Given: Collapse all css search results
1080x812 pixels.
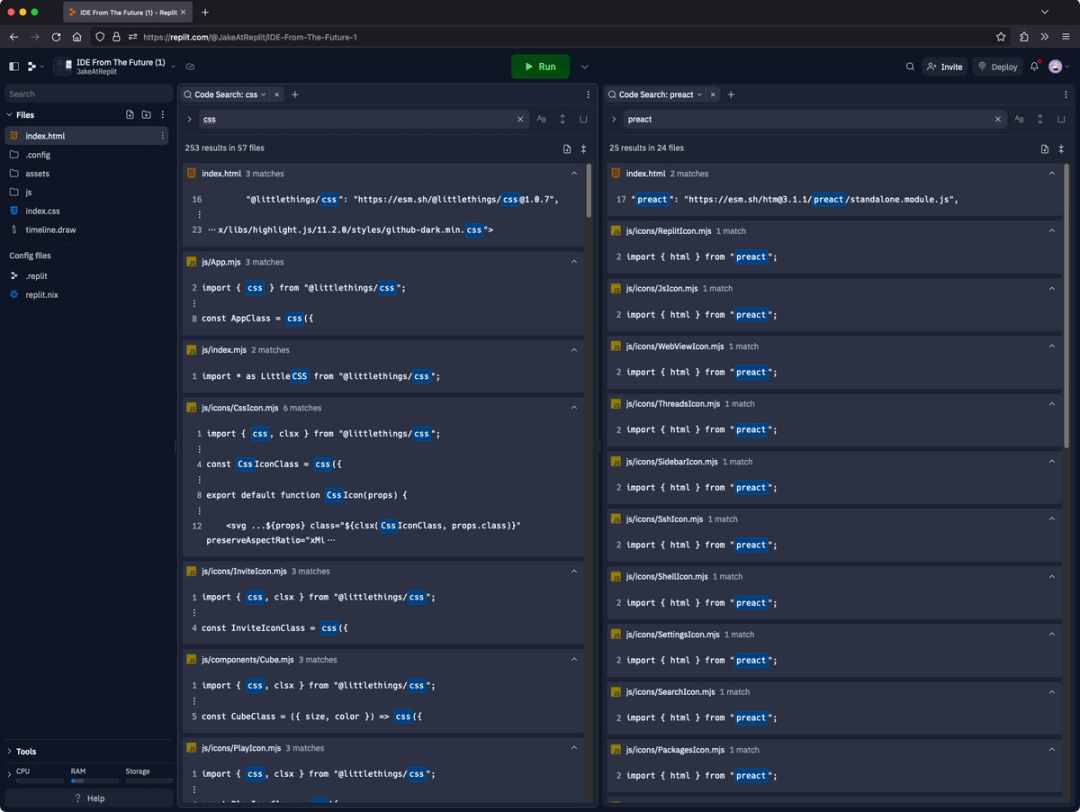Looking at the screenshot, I should pos(584,147).
